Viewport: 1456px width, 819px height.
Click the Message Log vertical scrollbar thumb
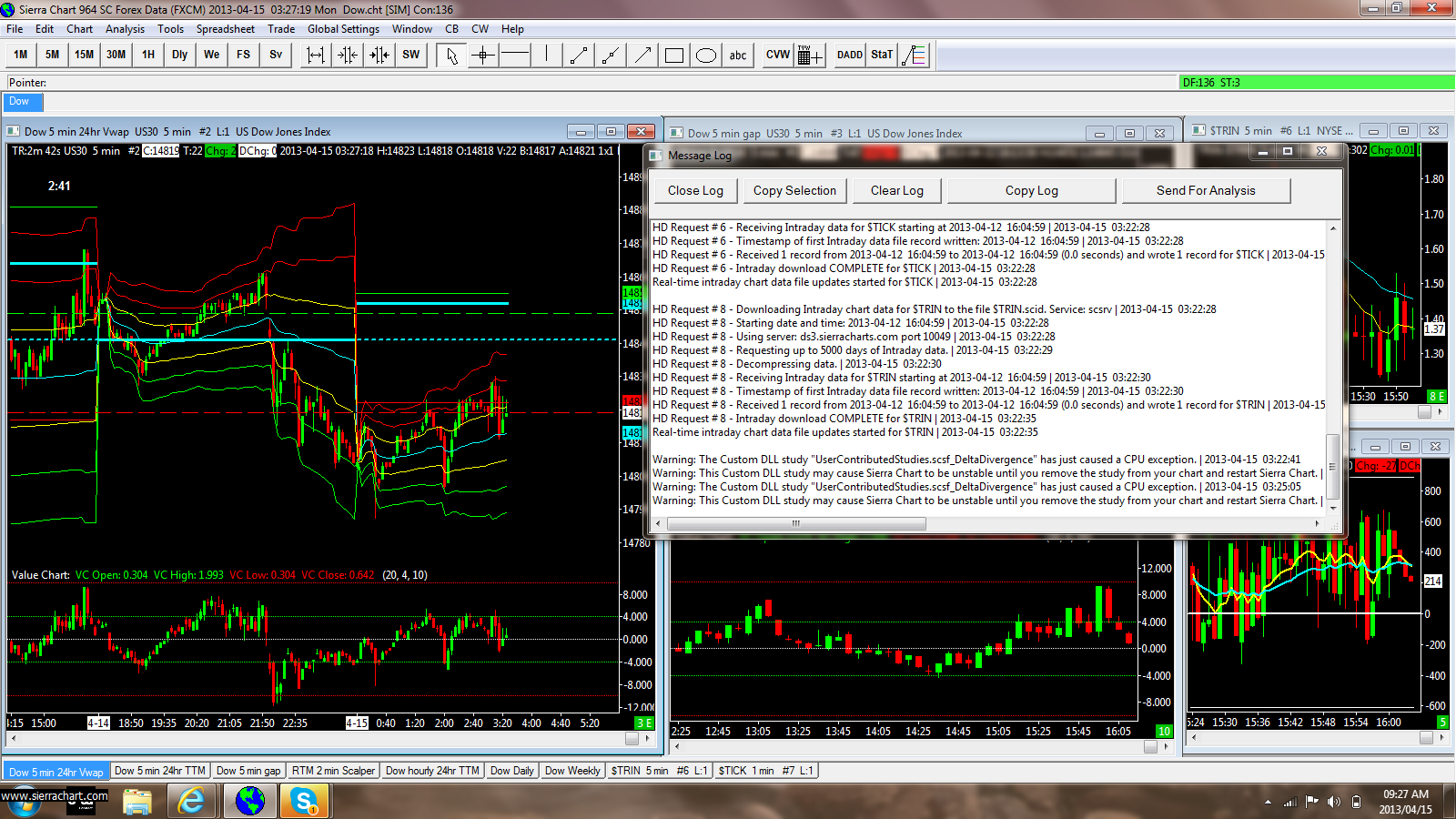coord(1333,467)
